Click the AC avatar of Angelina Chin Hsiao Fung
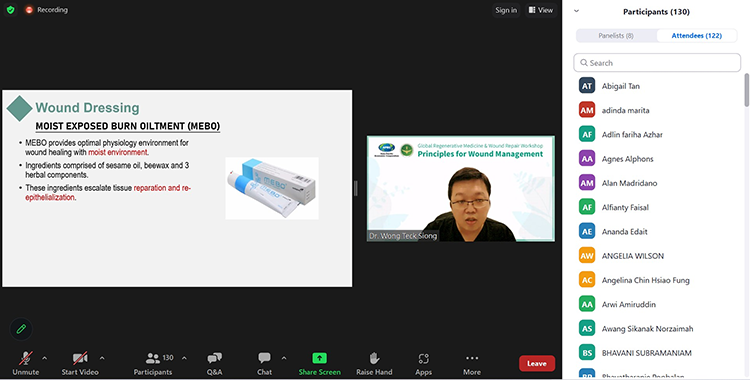750x380 pixels. point(587,280)
